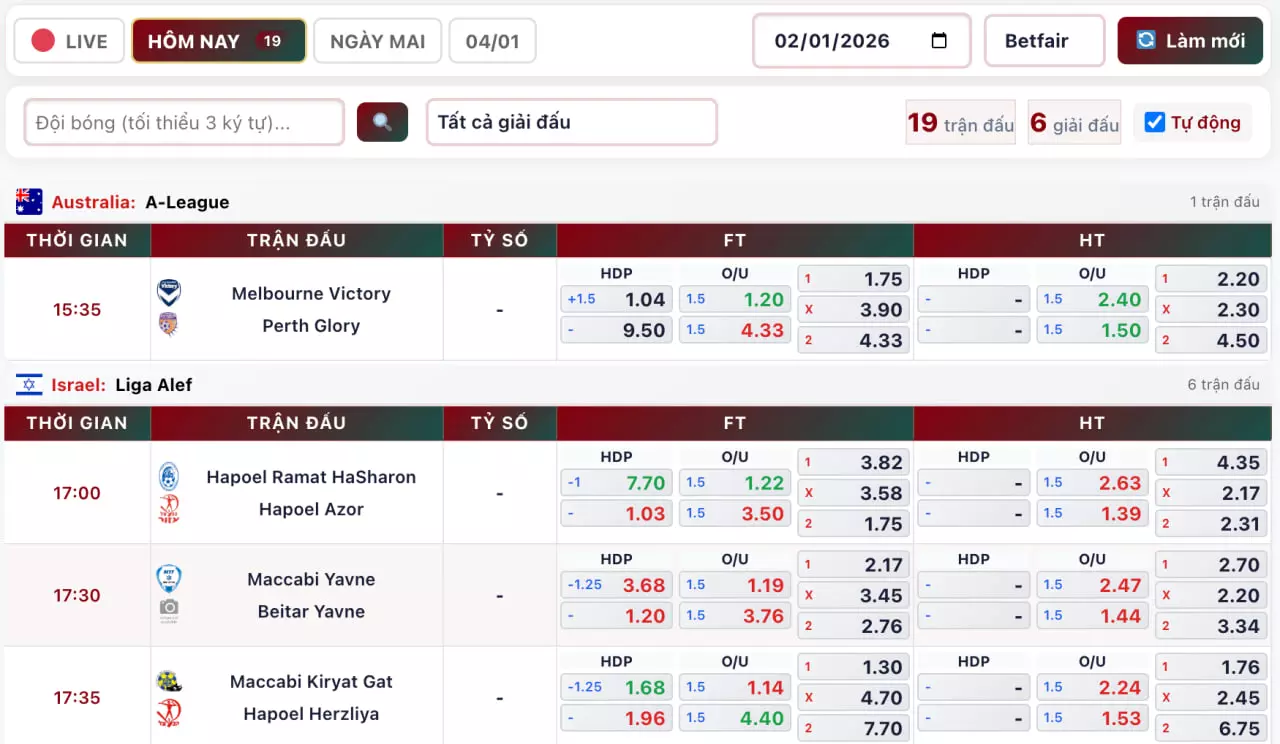This screenshot has height=744, width=1280.
Task: Select the HÔM NAY tab
Action: click(x=218, y=41)
